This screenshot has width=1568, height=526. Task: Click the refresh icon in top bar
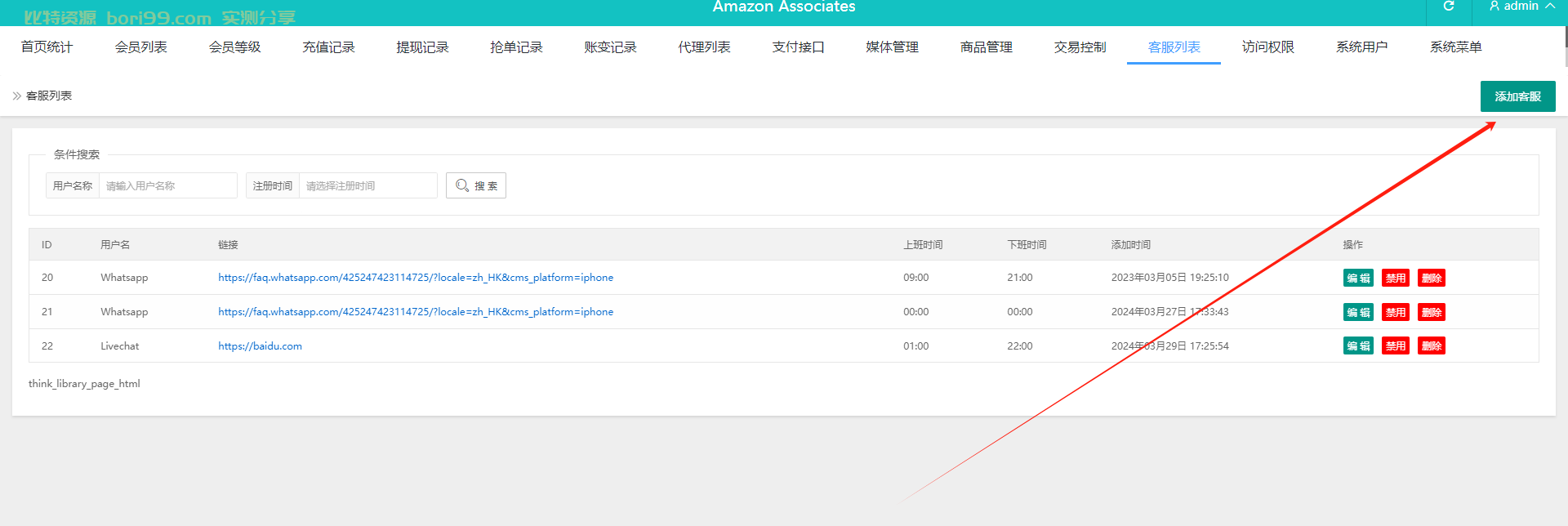coord(1449,7)
